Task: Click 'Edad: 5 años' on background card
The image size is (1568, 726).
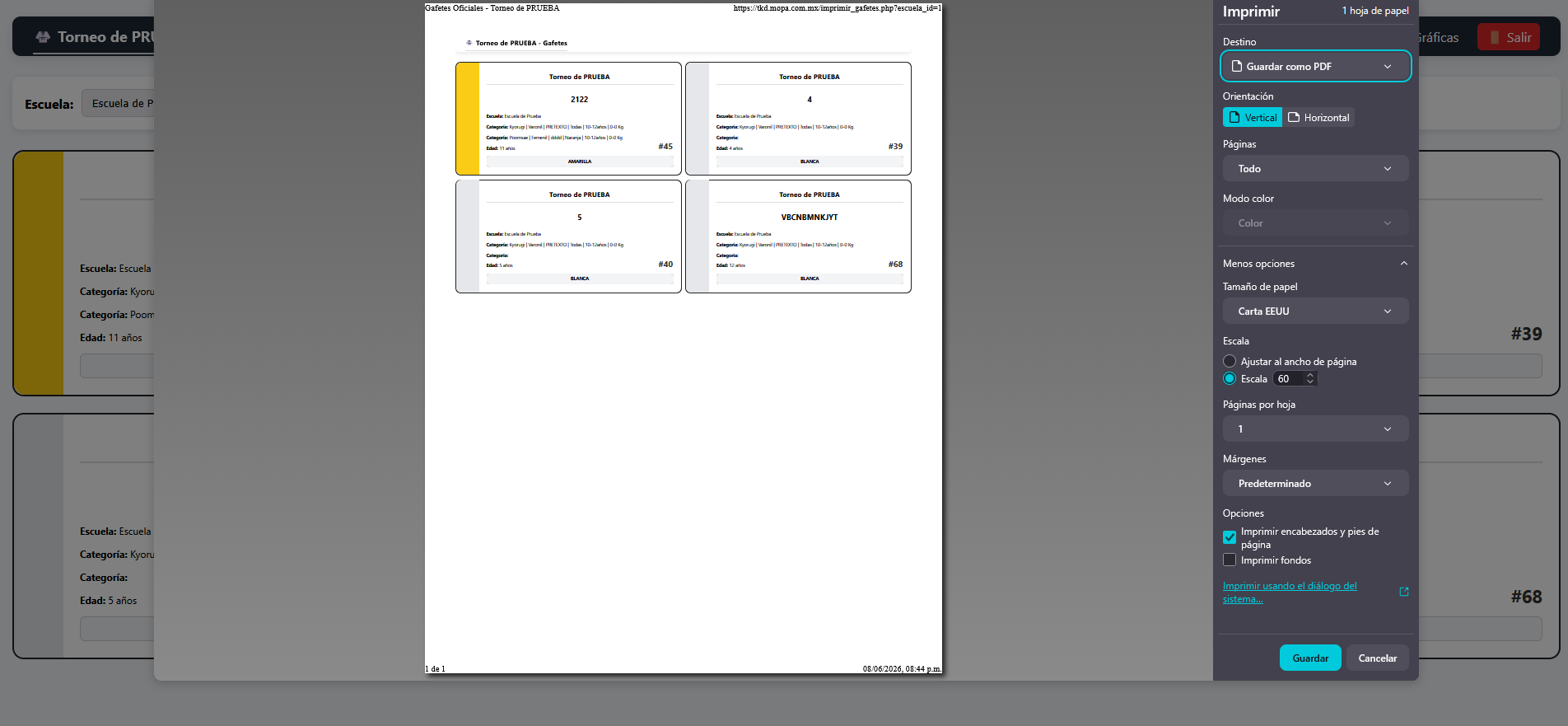Action: 109,601
